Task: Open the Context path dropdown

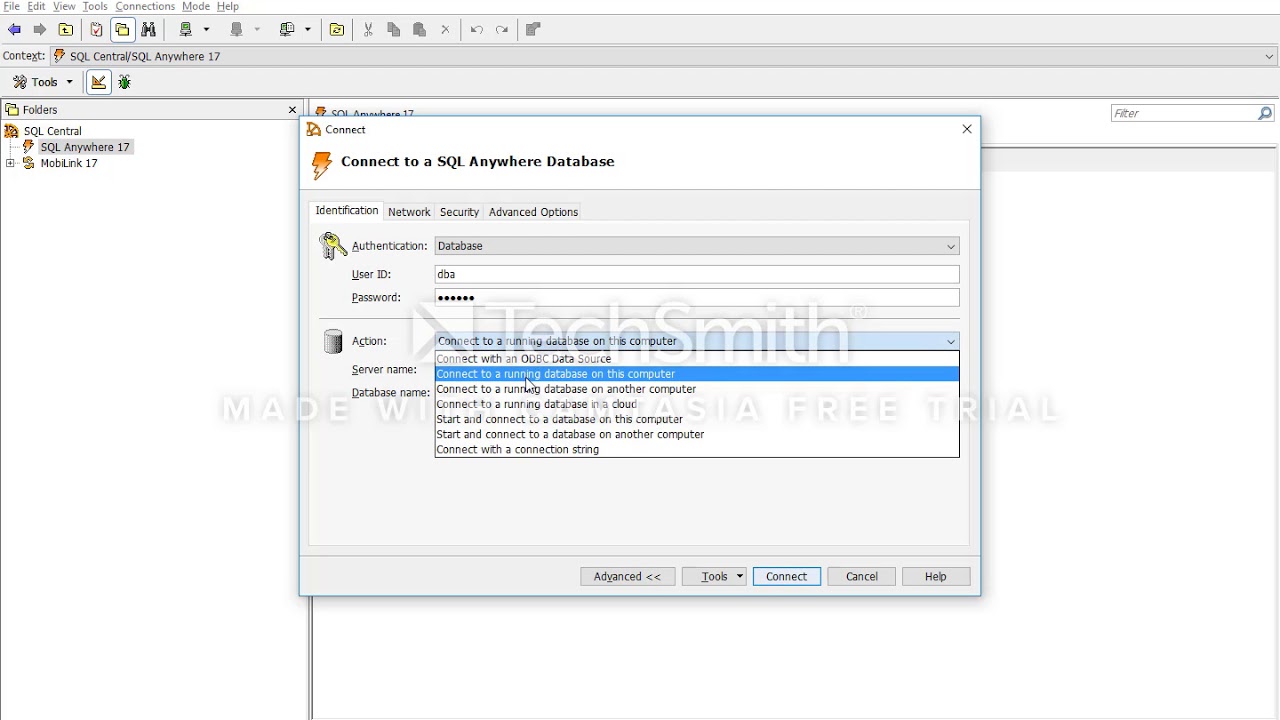Action: 1269,57
